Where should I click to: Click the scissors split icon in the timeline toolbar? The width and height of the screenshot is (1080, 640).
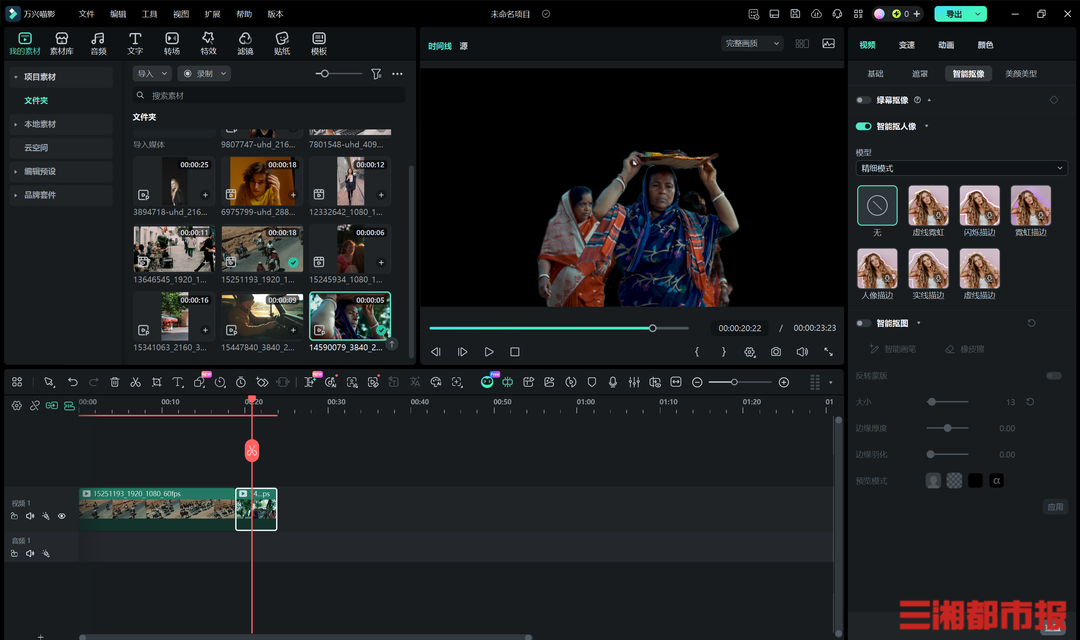(136, 382)
